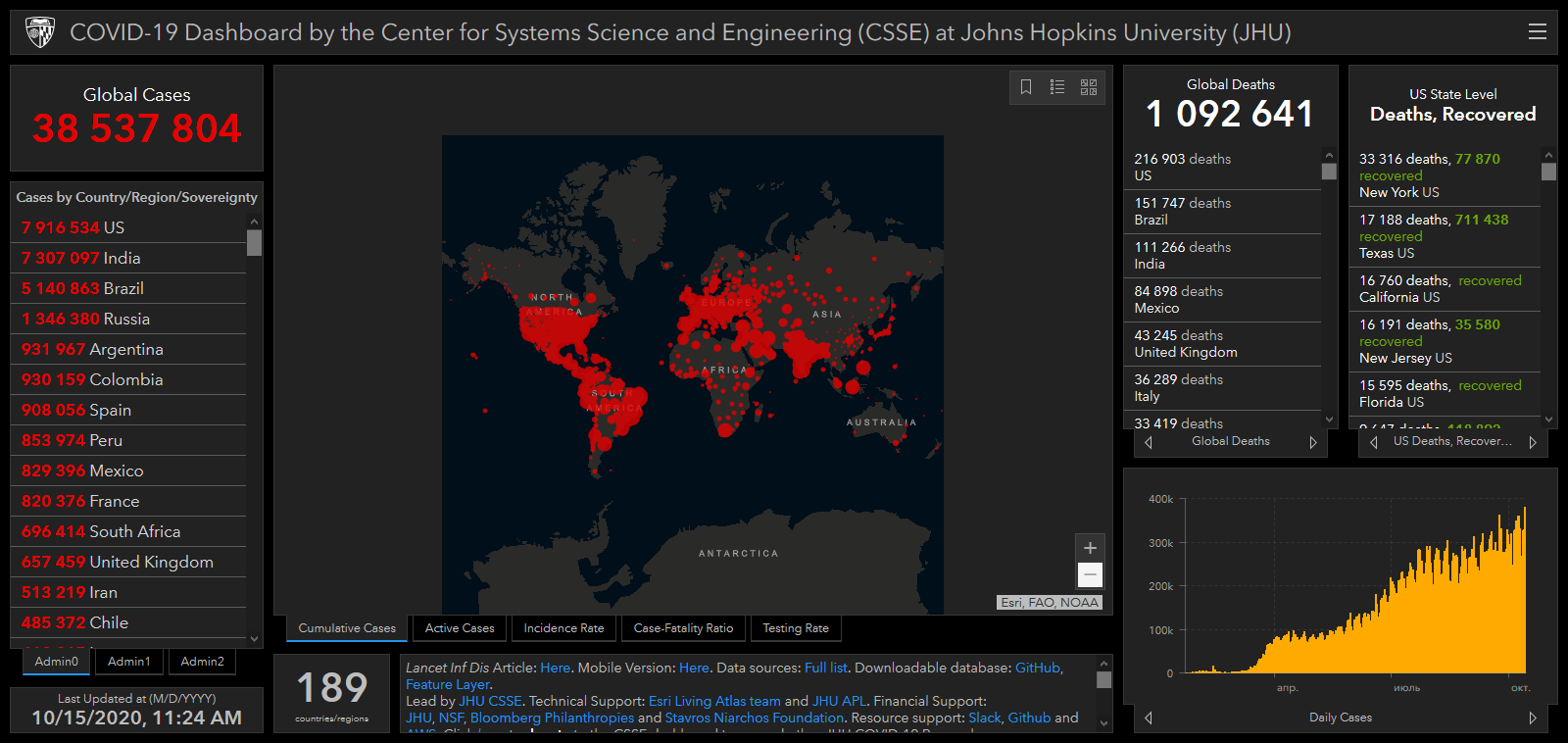Go to previous Global Deaths panel
Image resolution: width=1568 pixels, height=743 pixels.
click(1149, 442)
